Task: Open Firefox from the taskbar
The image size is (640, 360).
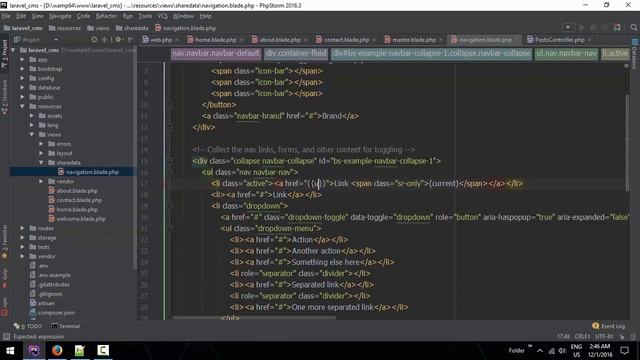Action: (x=57, y=351)
